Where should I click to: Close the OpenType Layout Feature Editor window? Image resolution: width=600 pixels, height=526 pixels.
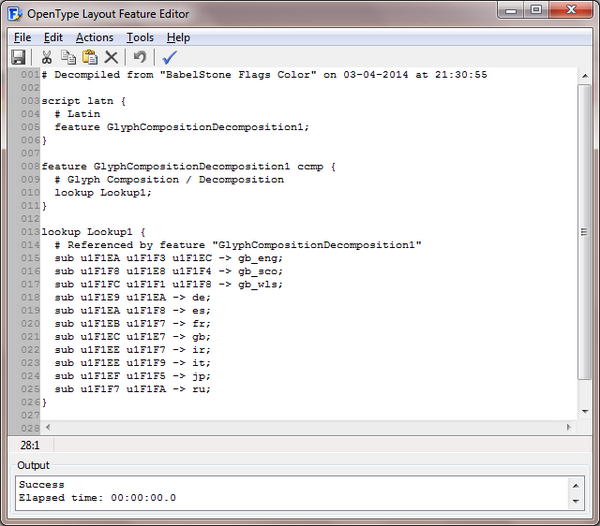(x=571, y=10)
